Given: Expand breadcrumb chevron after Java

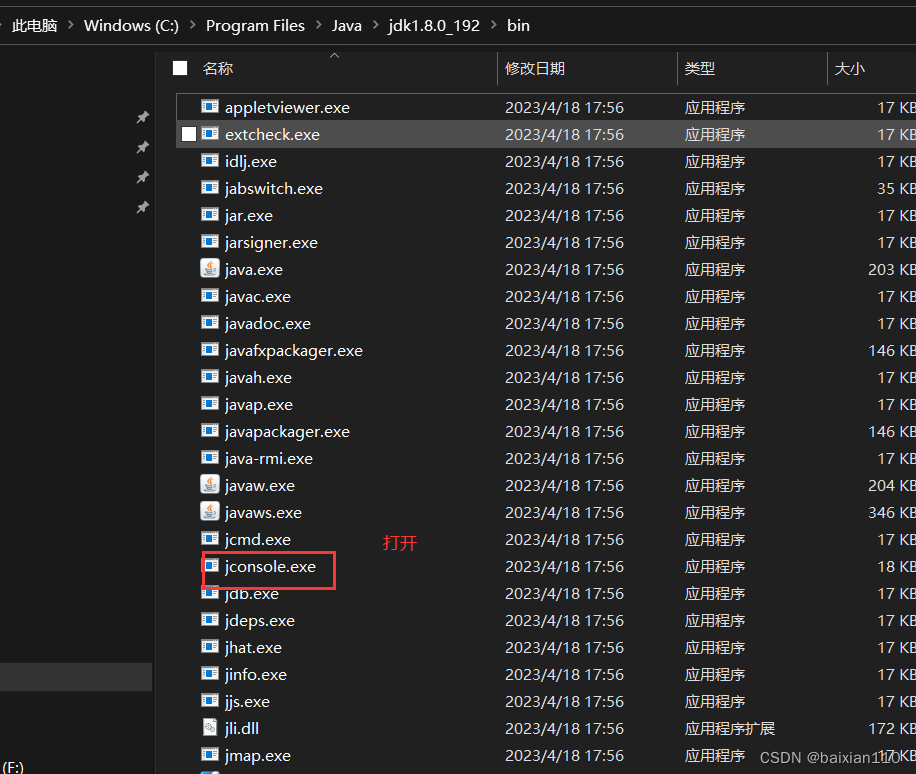Looking at the screenshot, I should (x=375, y=25).
